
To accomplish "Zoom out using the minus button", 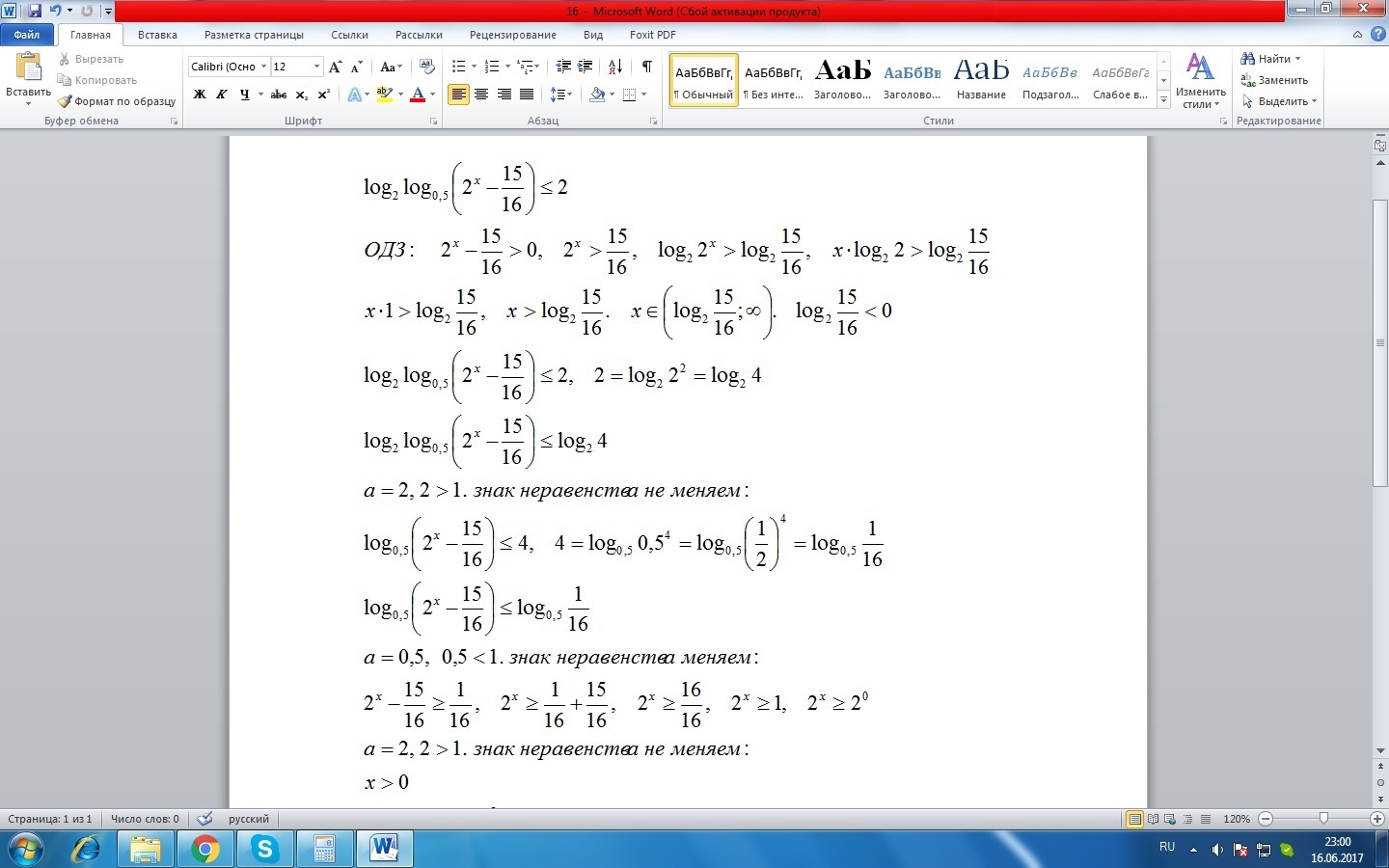I will tap(1266, 819).
